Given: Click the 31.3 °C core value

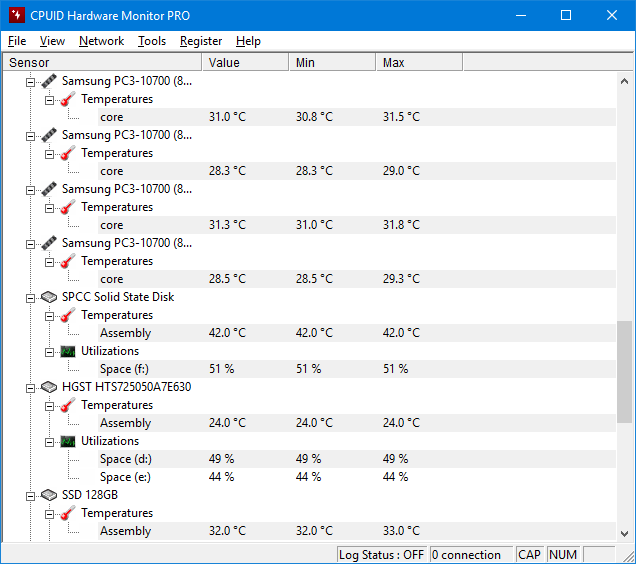Looking at the screenshot, I should [x=227, y=225].
